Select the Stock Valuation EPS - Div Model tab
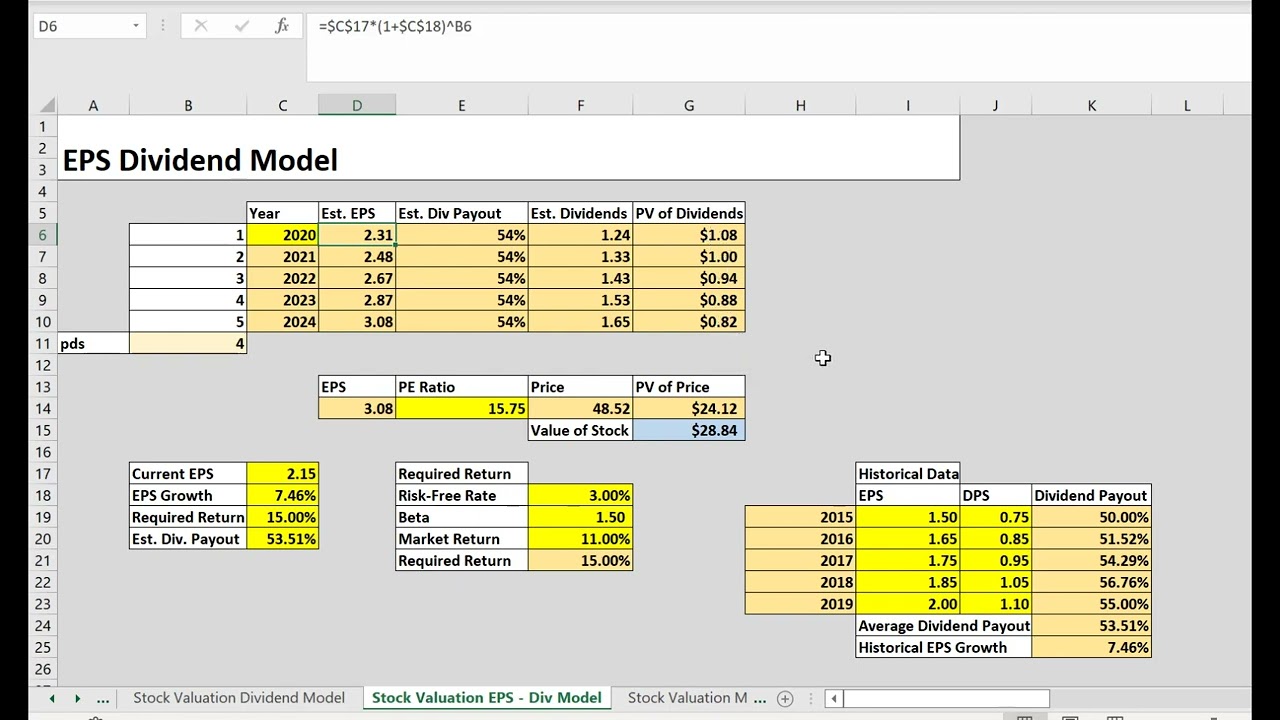Viewport: 1280px width, 720px height. pyautogui.click(x=487, y=698)
